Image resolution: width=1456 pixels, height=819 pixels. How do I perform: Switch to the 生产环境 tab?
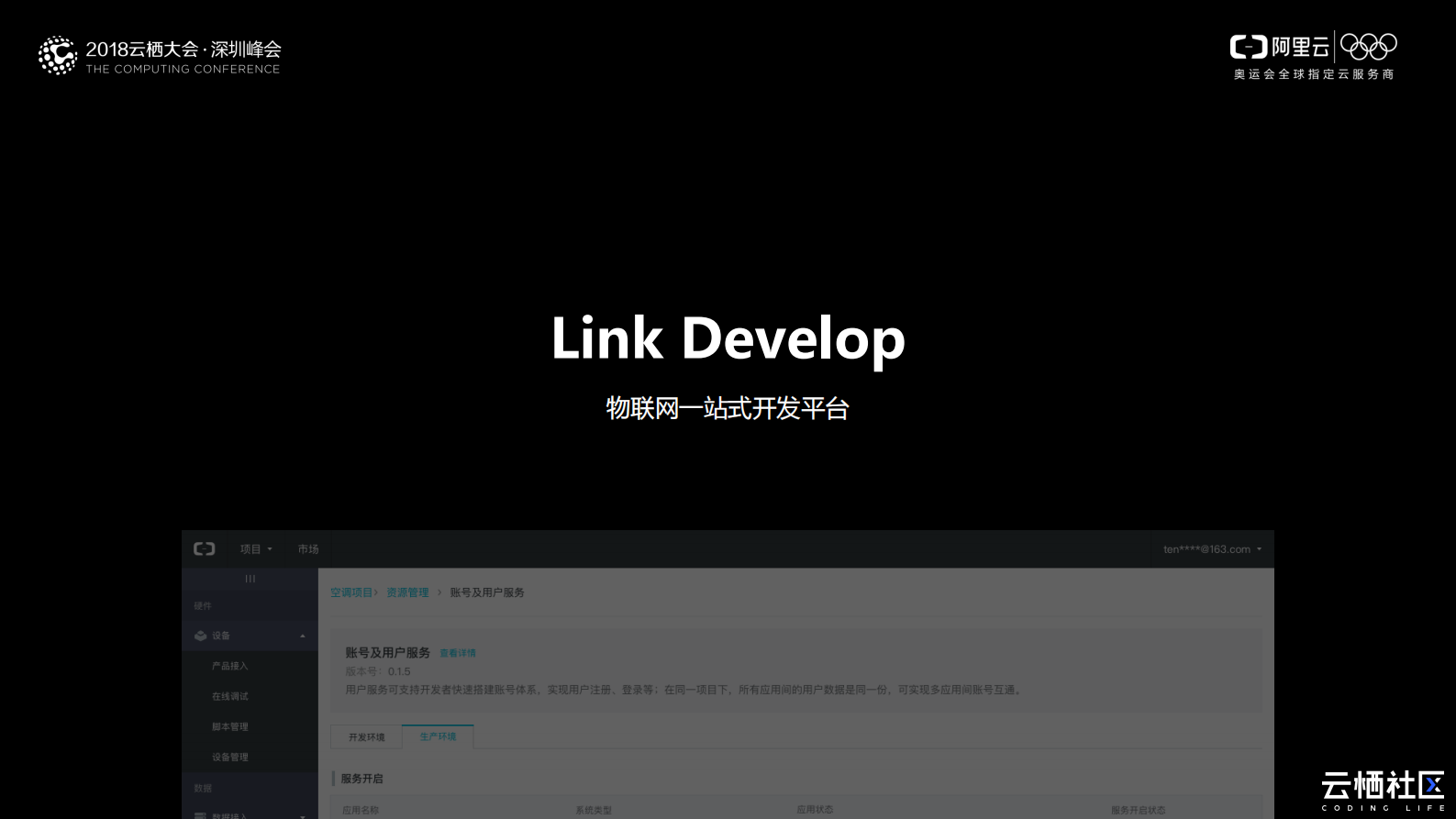point(438,736)
